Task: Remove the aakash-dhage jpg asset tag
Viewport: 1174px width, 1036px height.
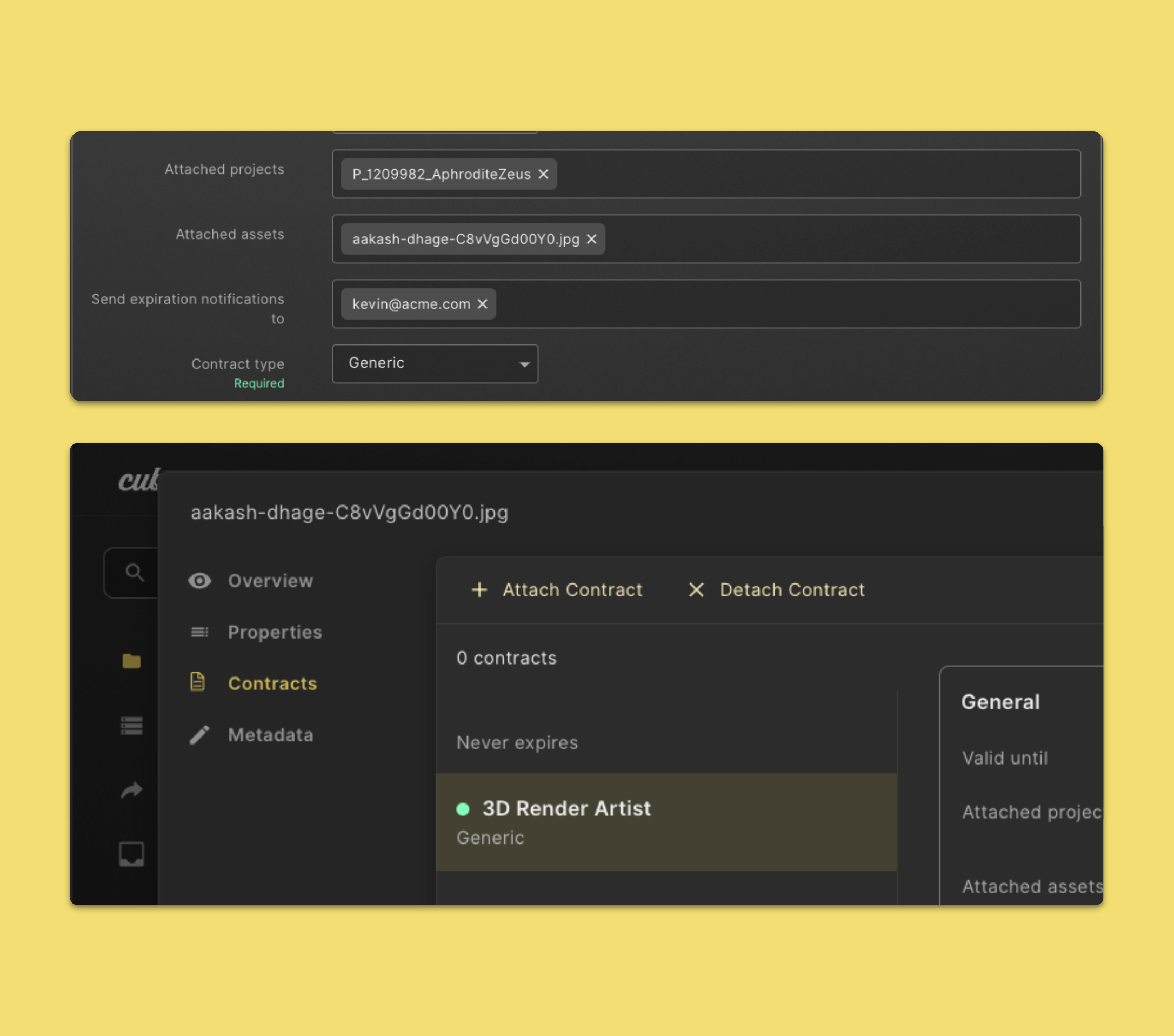Action: [591, 239]
